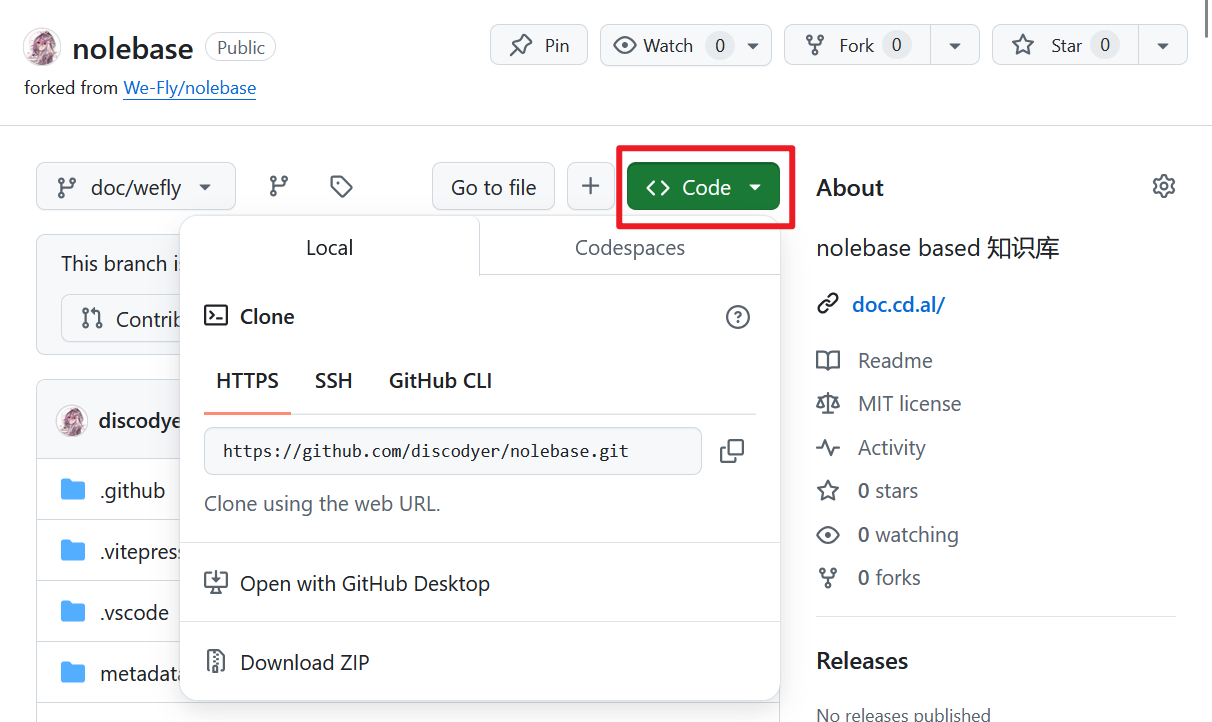The image size is (1212, 722).
Task: Open the repository settings gear in About
Action: [x=1163, y=187]
